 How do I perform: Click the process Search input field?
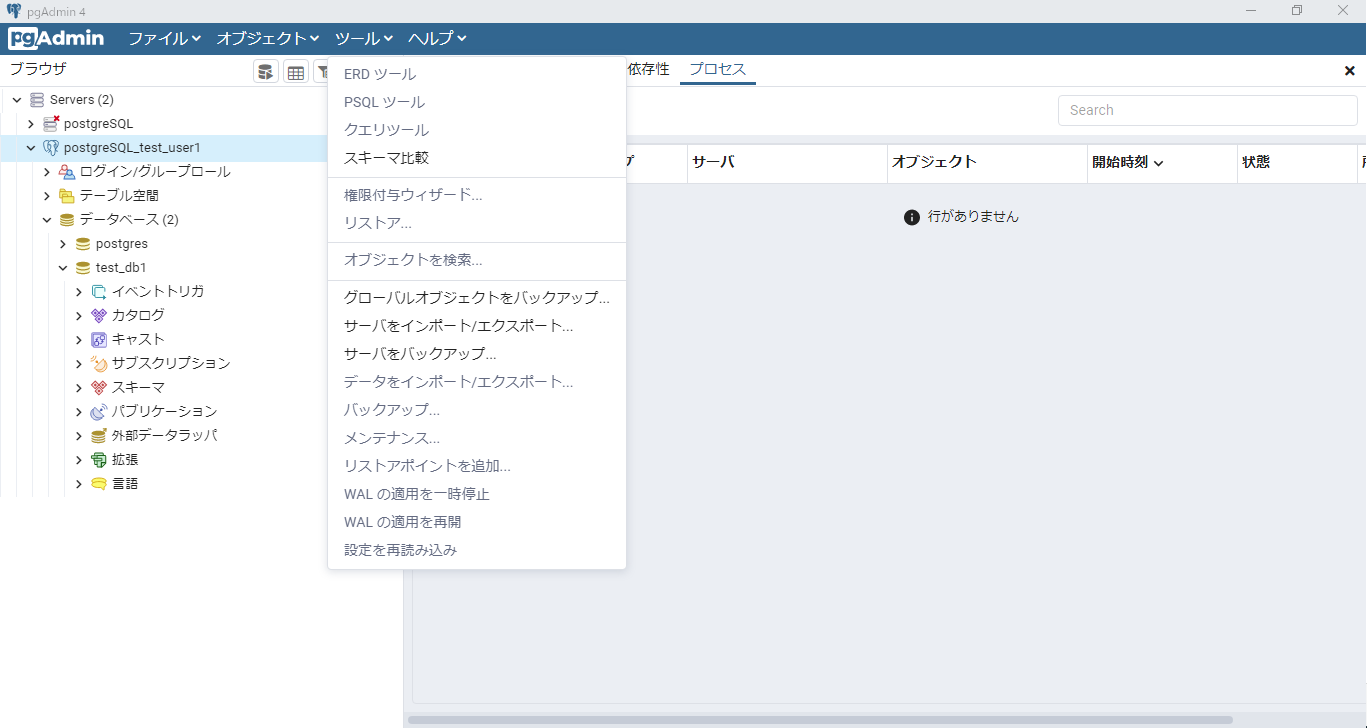[x=1207, y=110]
